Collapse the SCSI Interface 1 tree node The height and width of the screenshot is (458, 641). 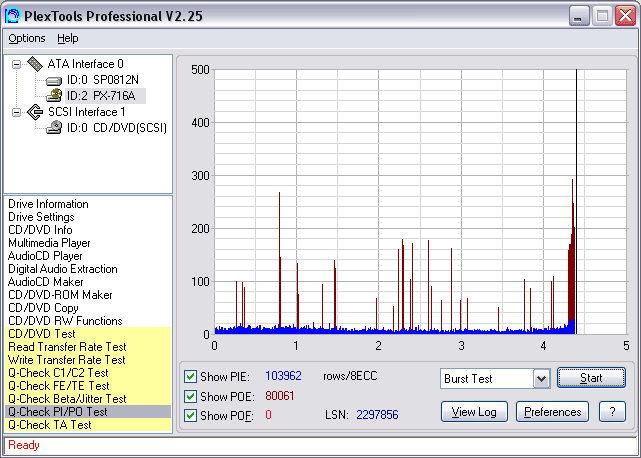coord(16,112)
